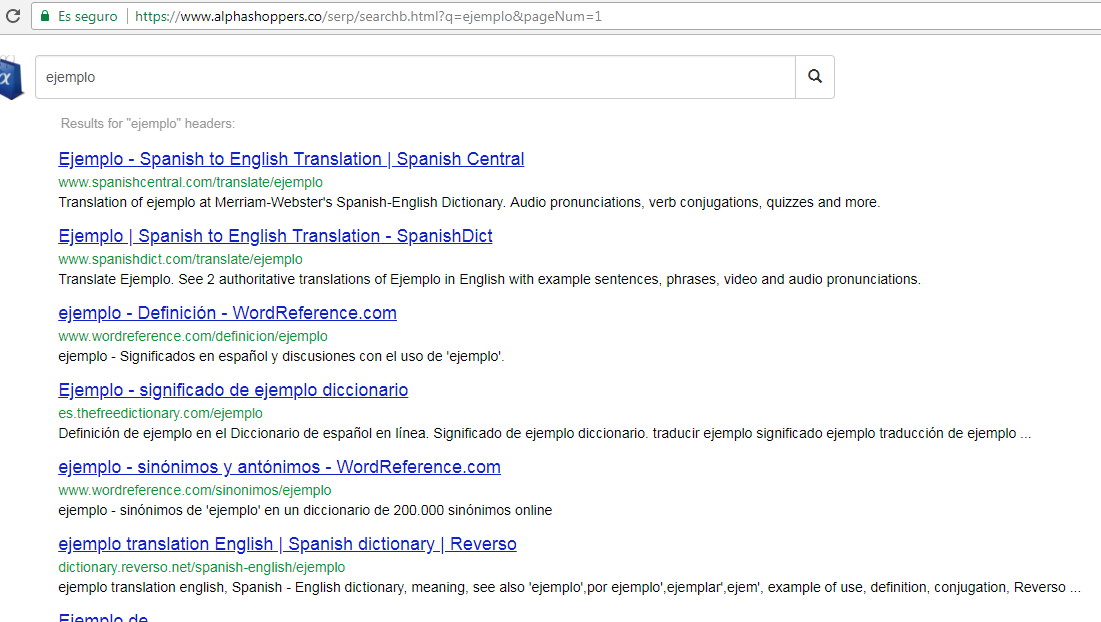Click es.thefreedictionary.com/ejemplo green URL
The width and height of the screenshot is (1101, 622).
(160, 413)
